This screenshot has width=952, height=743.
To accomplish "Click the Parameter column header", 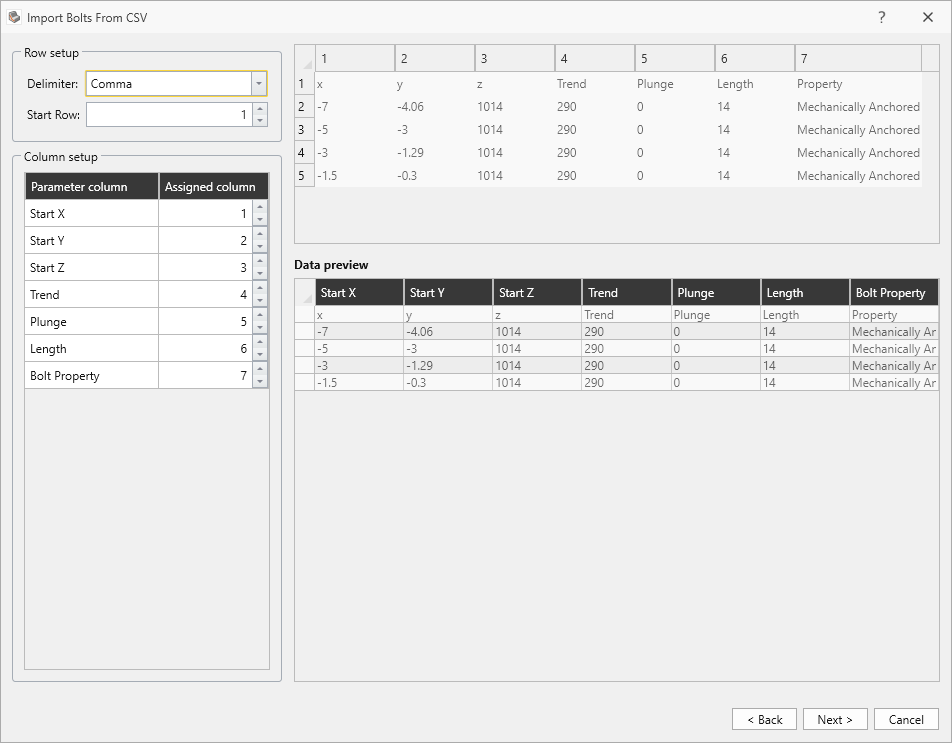I will click(91, 186).
